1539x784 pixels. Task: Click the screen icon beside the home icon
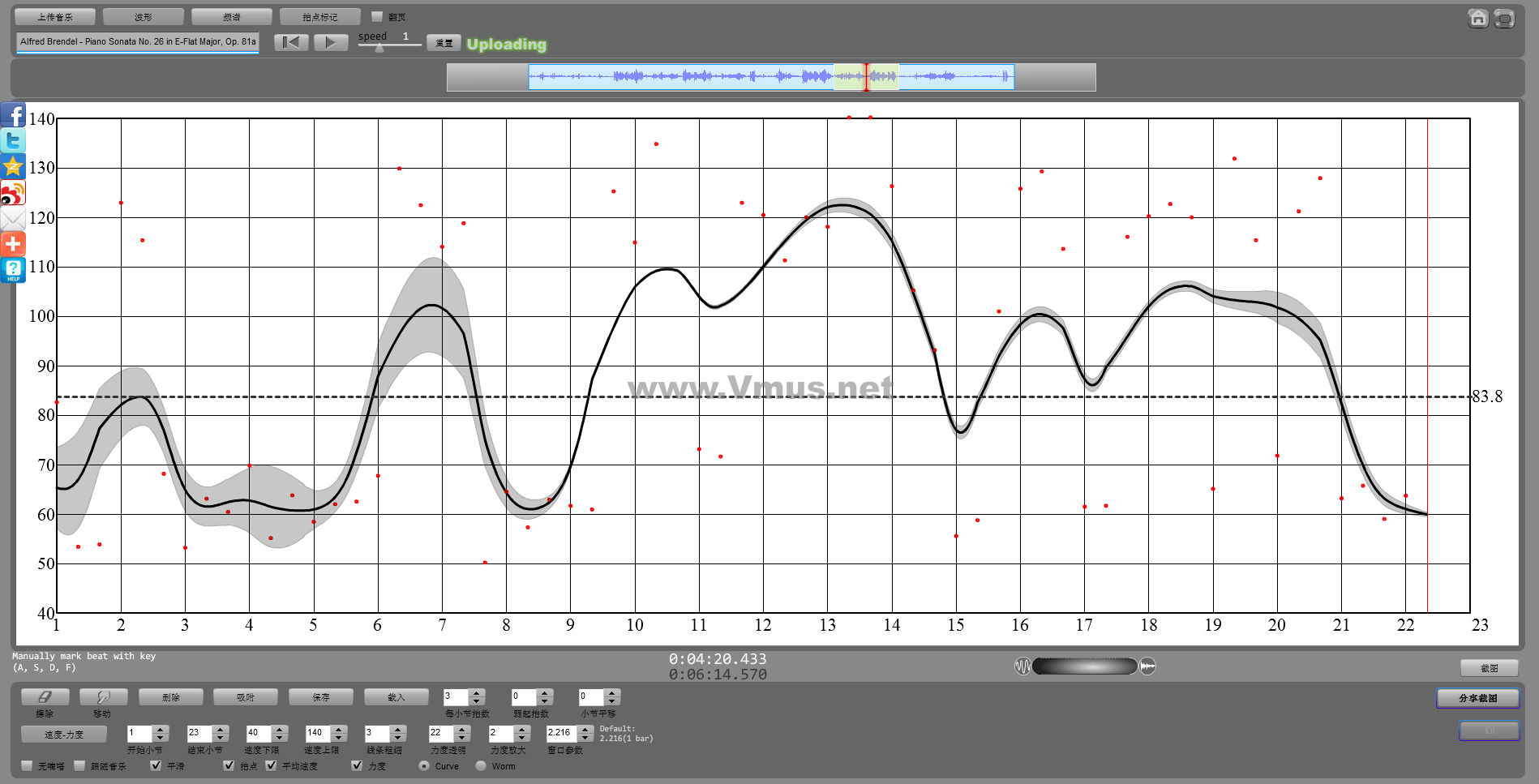(1504, 18)
